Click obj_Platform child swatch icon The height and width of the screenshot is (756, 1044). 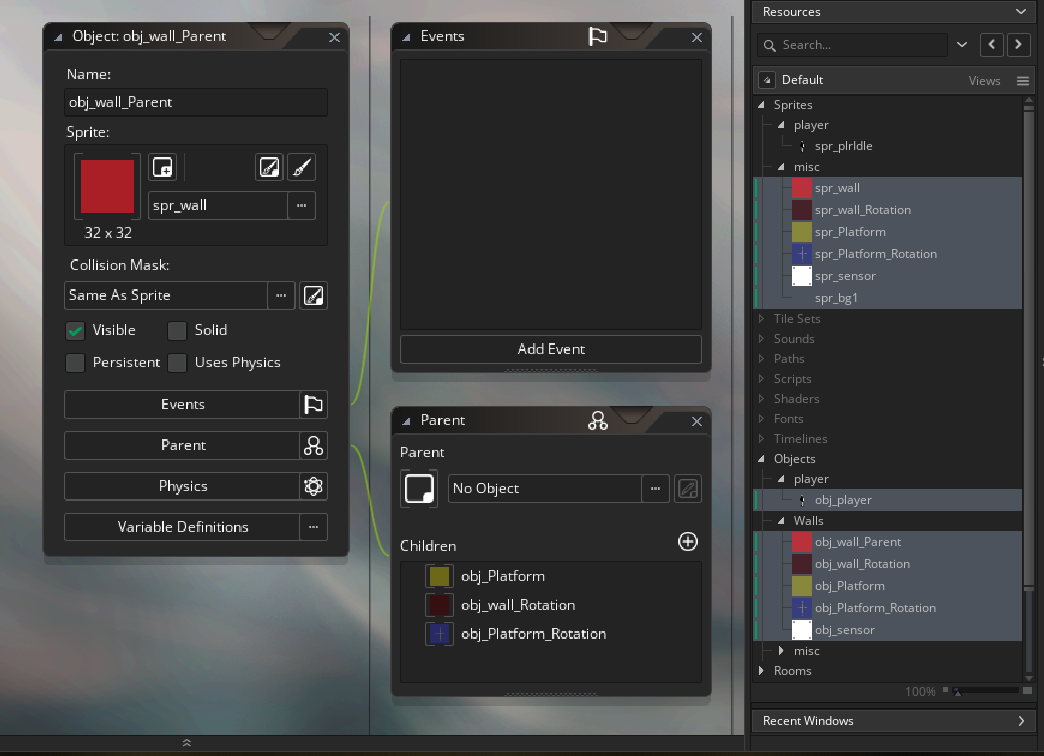(439, 576)
